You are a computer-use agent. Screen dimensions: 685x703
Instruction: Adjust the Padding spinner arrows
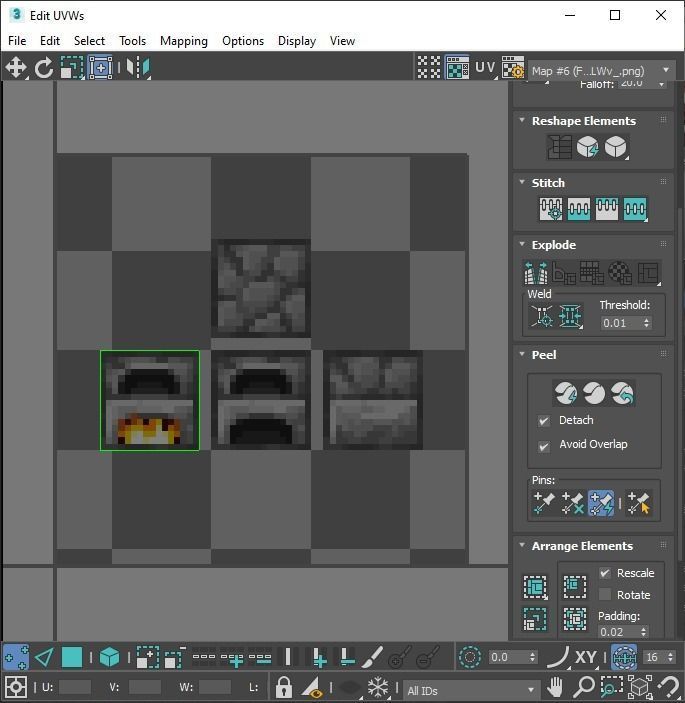(643, 632)
